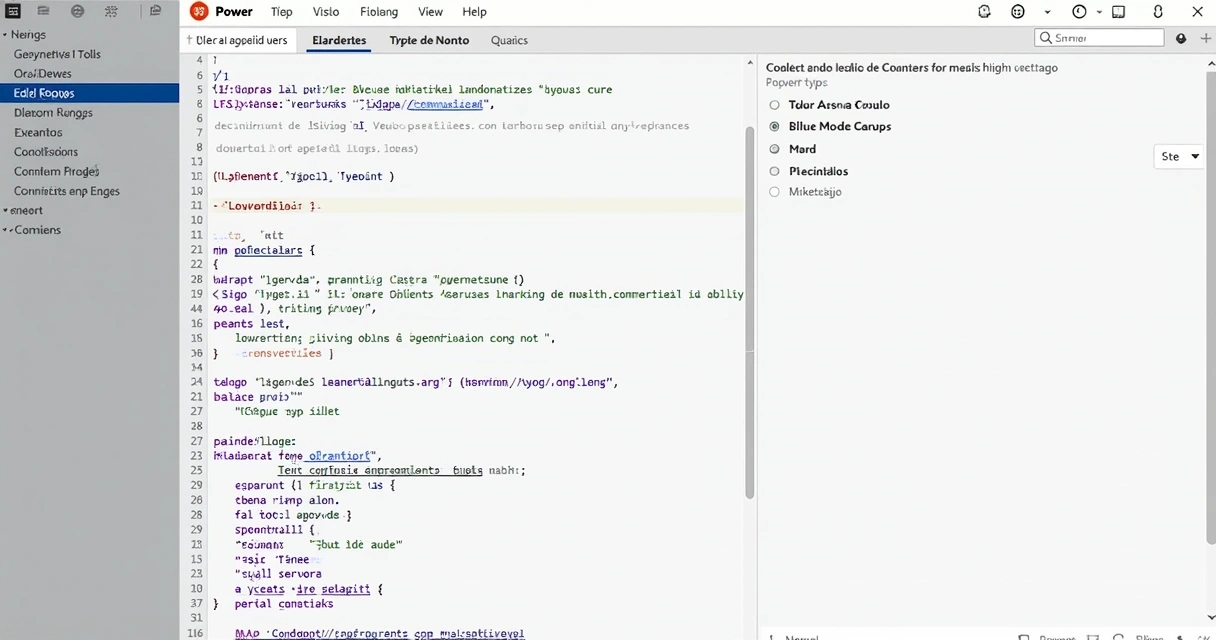Screen dimensions: 1216x640
Task: Select Conoltisions in the sidebar
Action: pos(46,152)
